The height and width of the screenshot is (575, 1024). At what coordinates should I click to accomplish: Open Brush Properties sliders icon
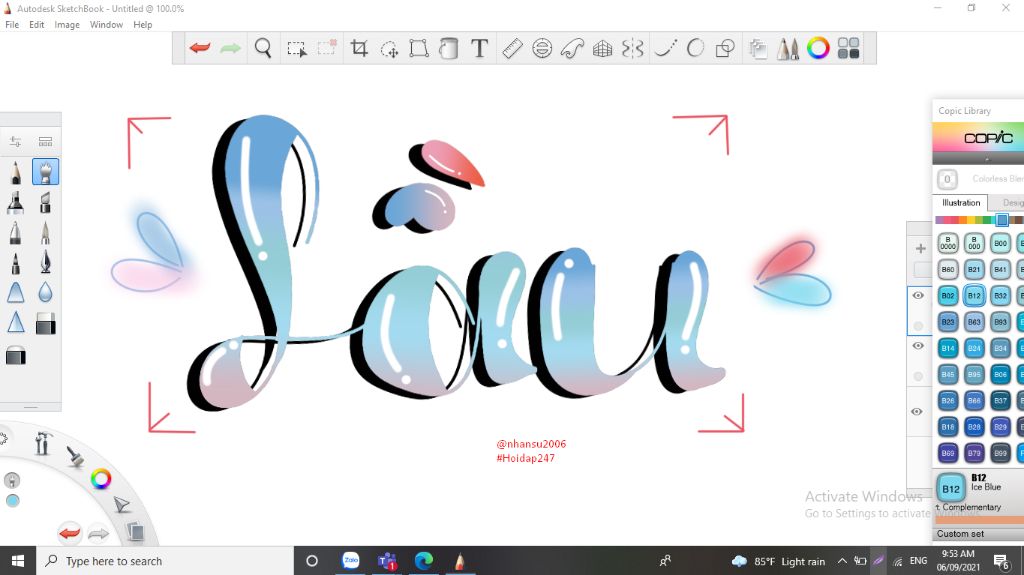coord(15,142)
